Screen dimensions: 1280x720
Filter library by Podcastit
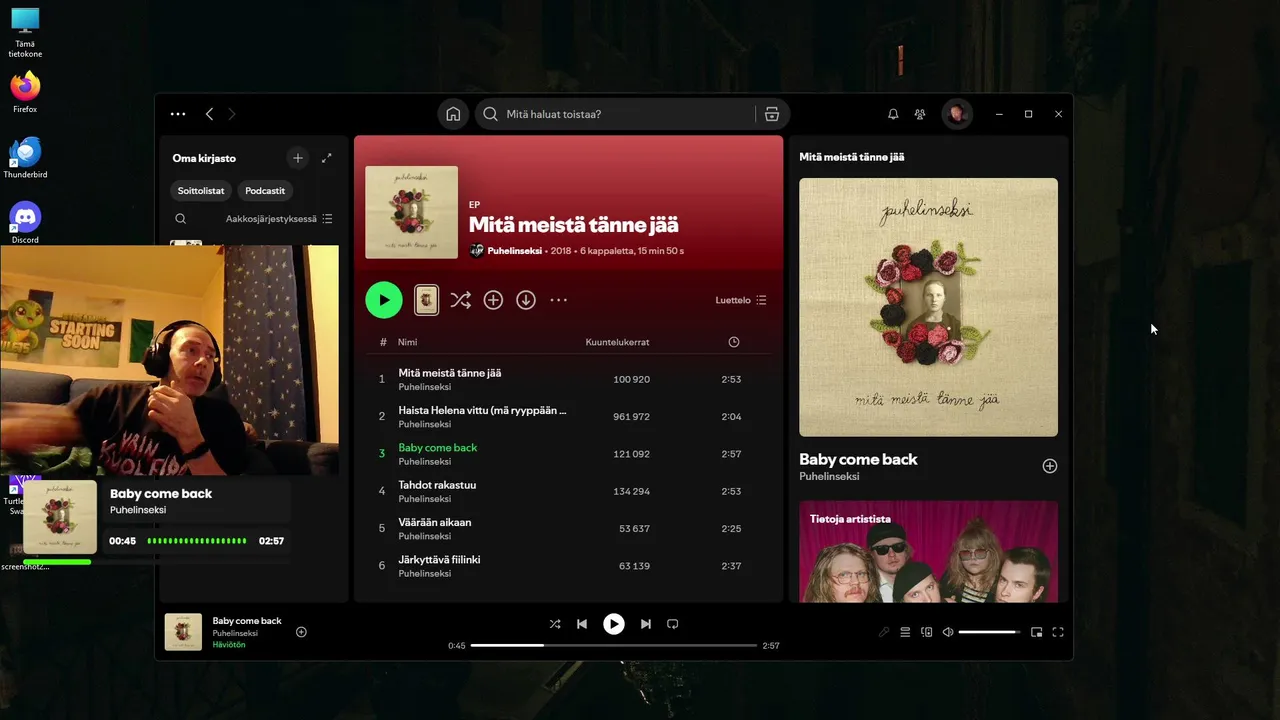[x=265, y=190]
